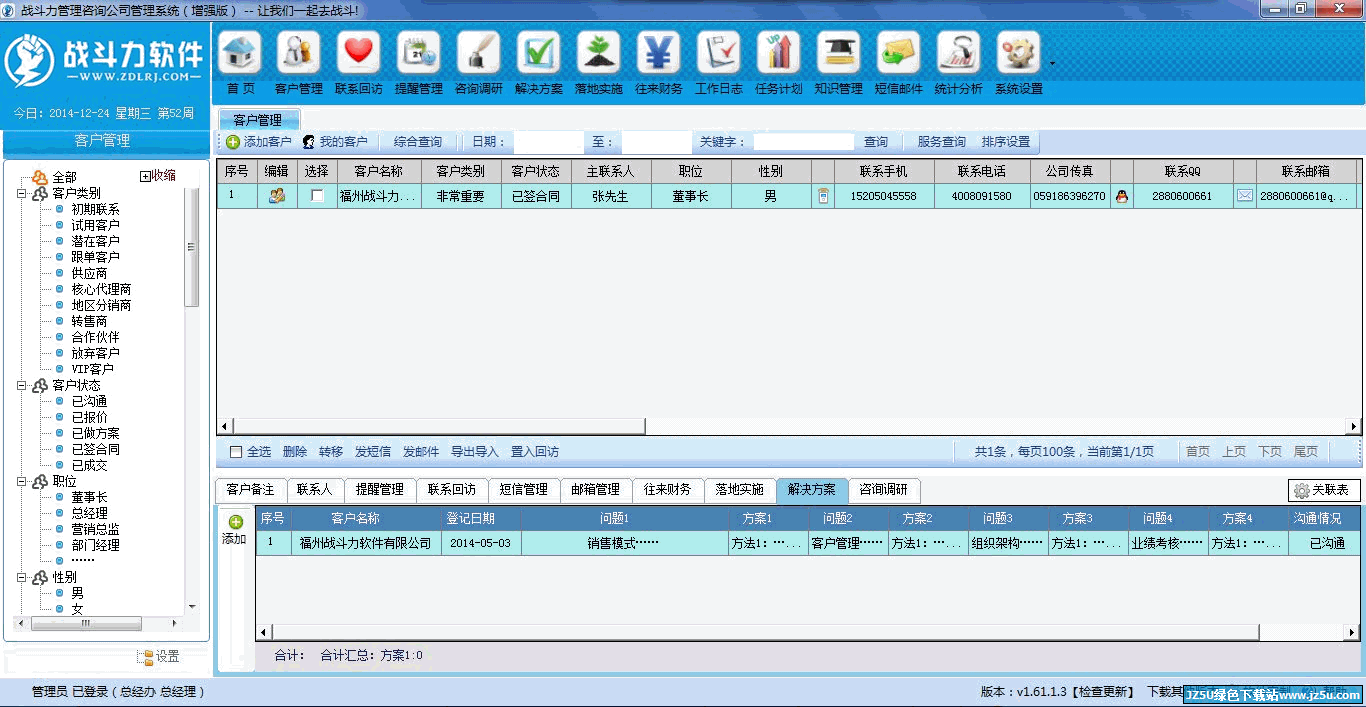Image resolution: width=1366 pixels, height=707 pixels.
Task: Open 系统设置 gear icon
Action: pos(1018,54)
